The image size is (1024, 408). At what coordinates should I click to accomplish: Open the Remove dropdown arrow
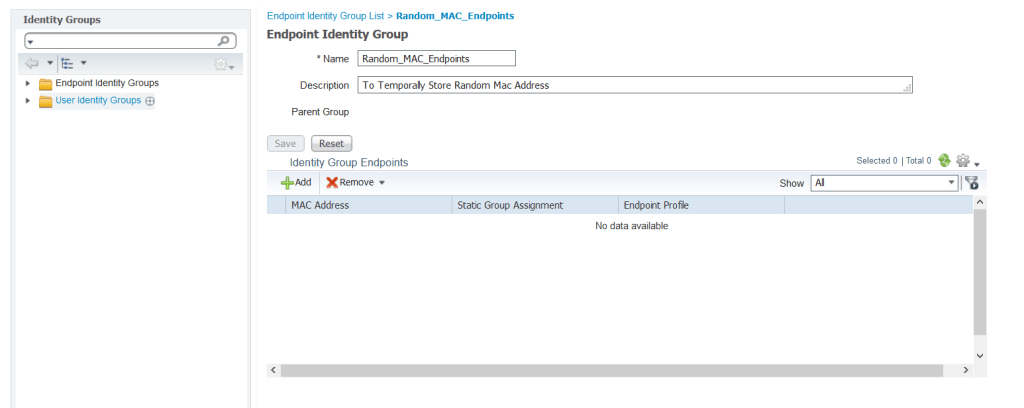pyautogui.click(x=381, y=183)
